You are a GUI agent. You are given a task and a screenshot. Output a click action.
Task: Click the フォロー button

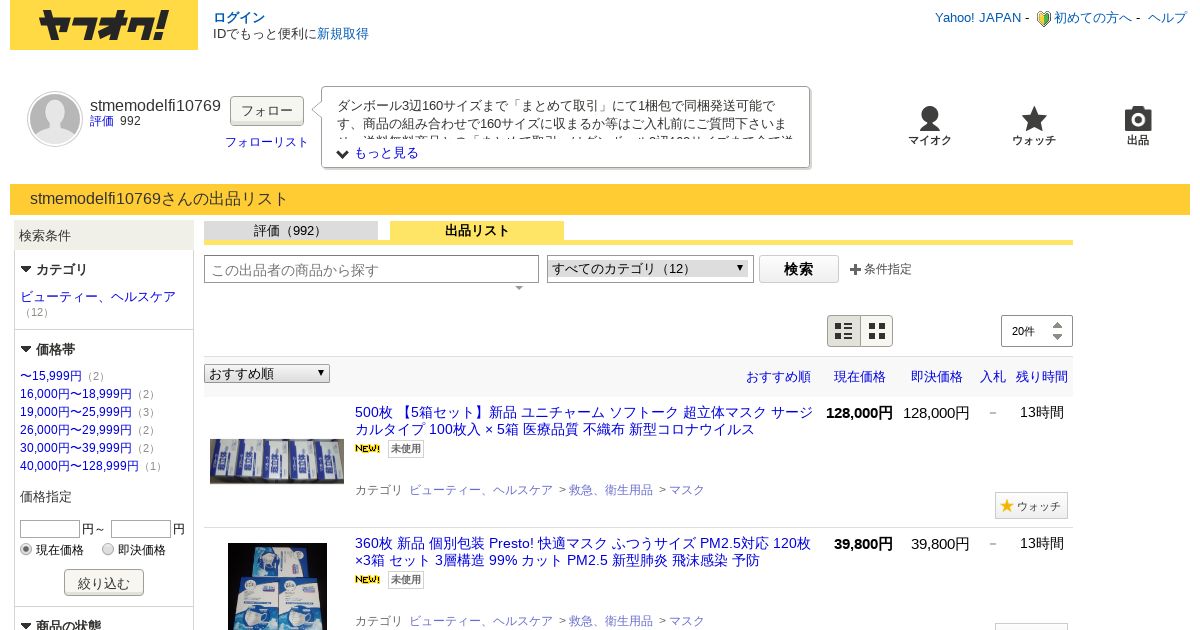coord(267,110)
